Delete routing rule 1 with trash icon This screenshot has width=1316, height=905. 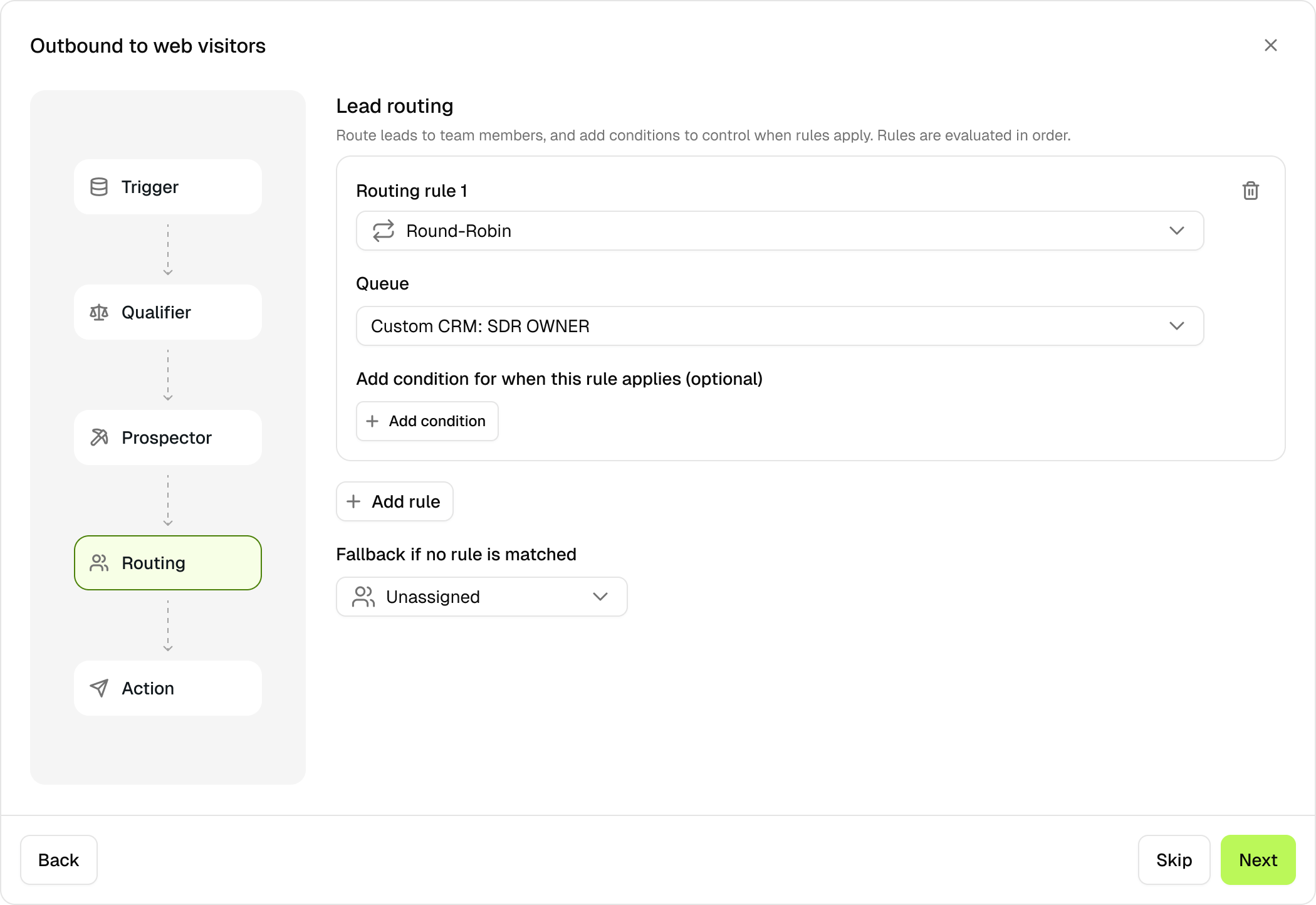pyautogui.click(x=1250, y=191)
